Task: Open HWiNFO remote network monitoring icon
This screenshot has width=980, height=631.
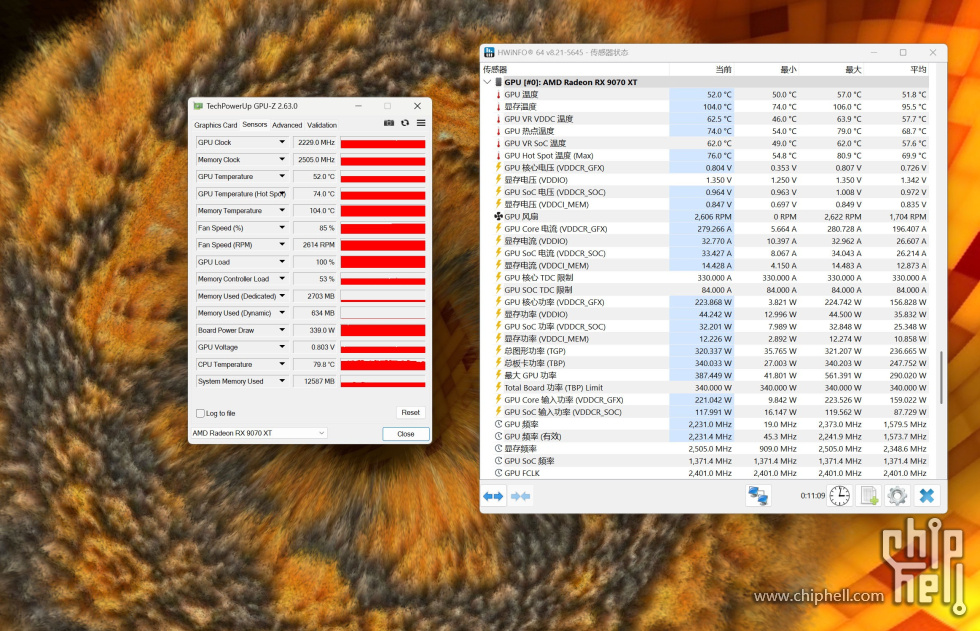Action: coord(758,496)
